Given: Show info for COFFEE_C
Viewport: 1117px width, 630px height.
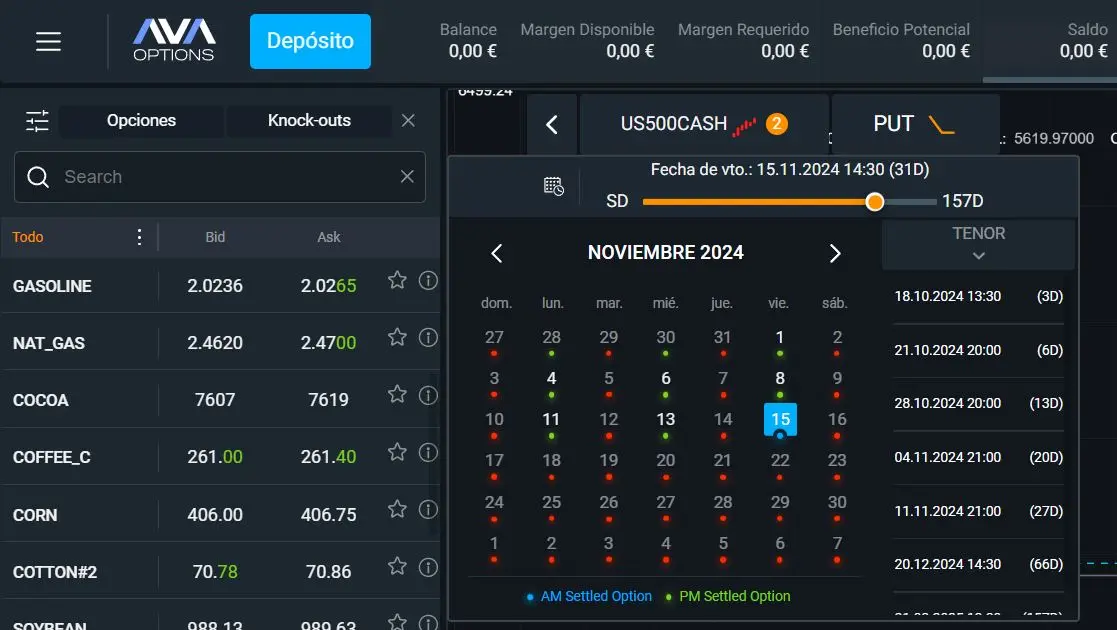Looking at the screenshot, I should tap(428, 452).
